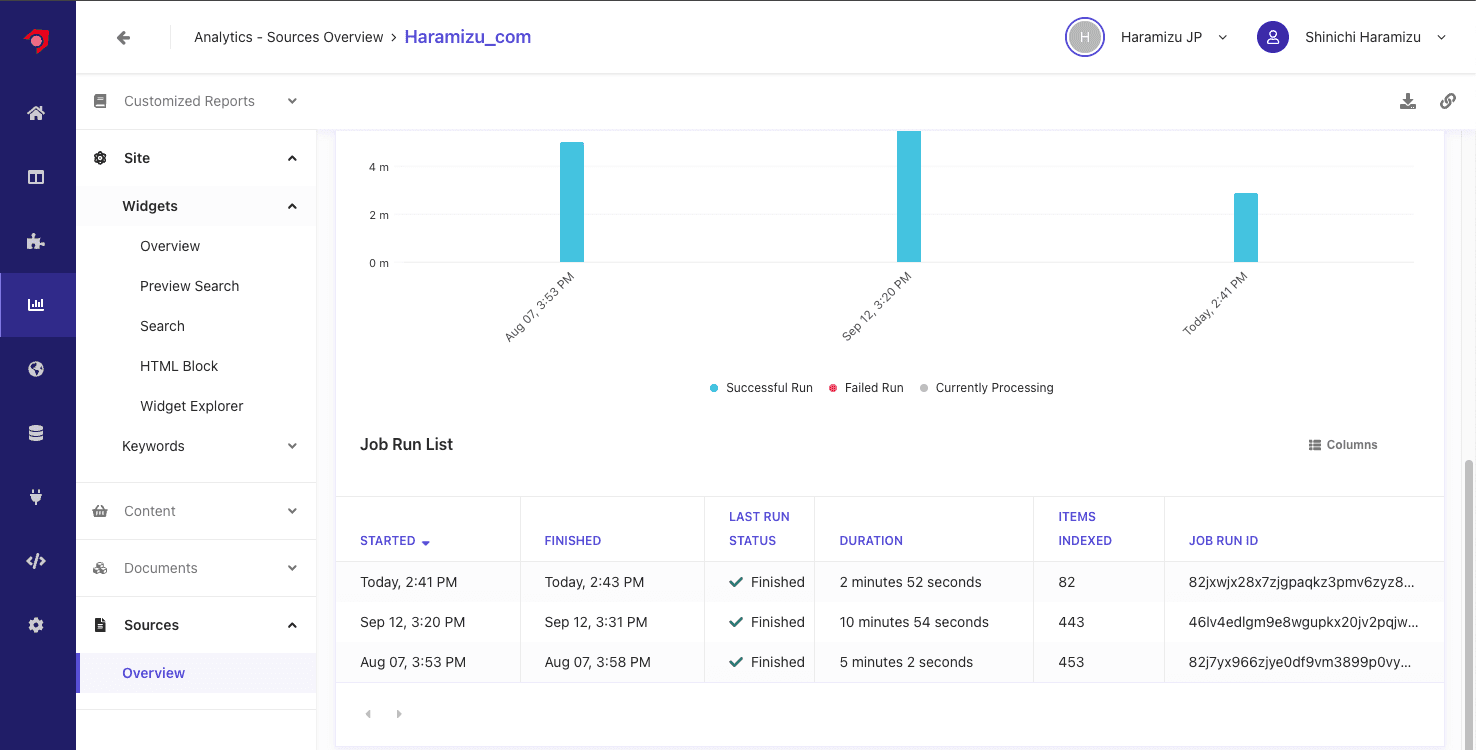Open the puzzle piece integrations icon

(36, 241)
